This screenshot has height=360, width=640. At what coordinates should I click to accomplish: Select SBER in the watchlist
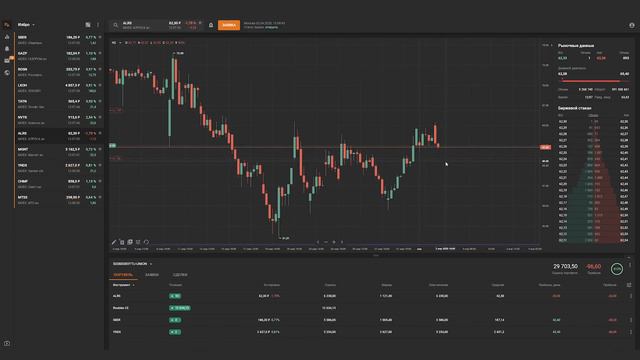[x=59, y=40]
